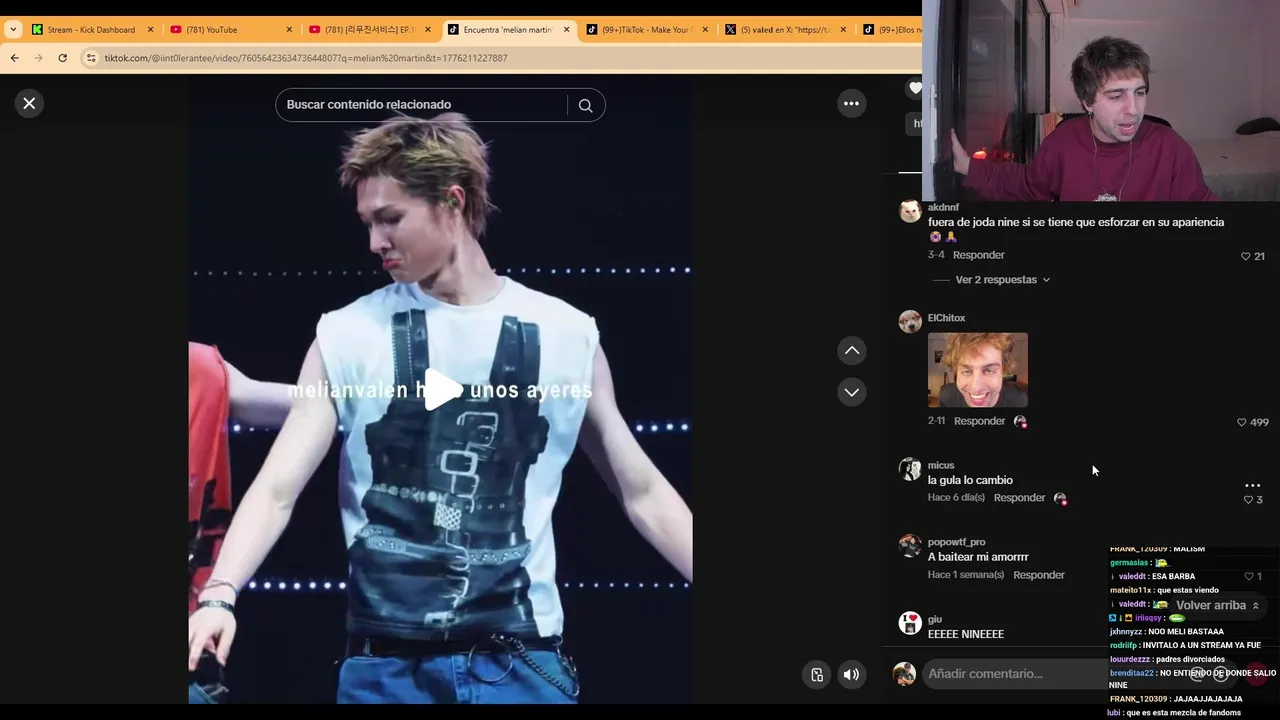Play the paused video
The height and width of the screenshot is (720, 1280).
(441, 389)
